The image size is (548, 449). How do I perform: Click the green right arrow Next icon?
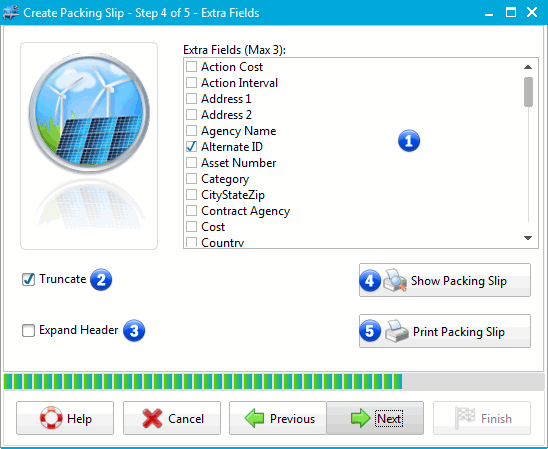pyautogui.click(x=360, y=418)
